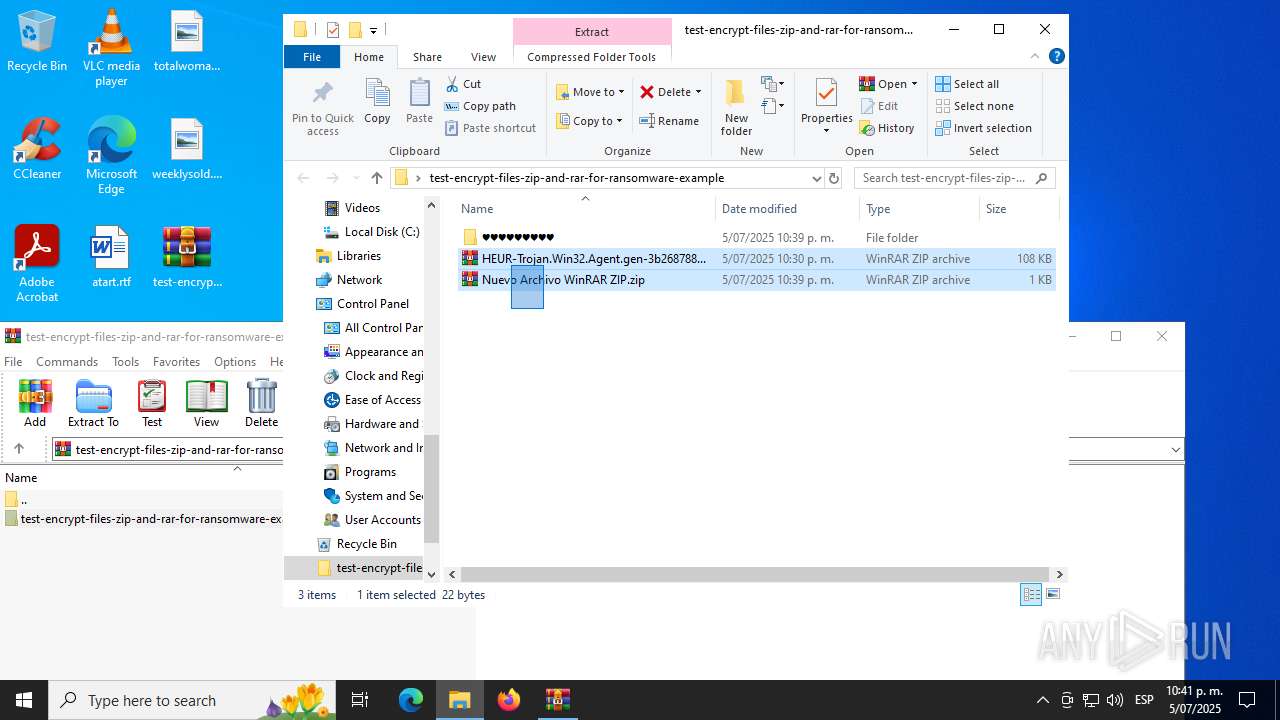This screenshot has width=1280, height=720.
Task: Open the File tab in Explorer
Action: (x=312, y=57)
